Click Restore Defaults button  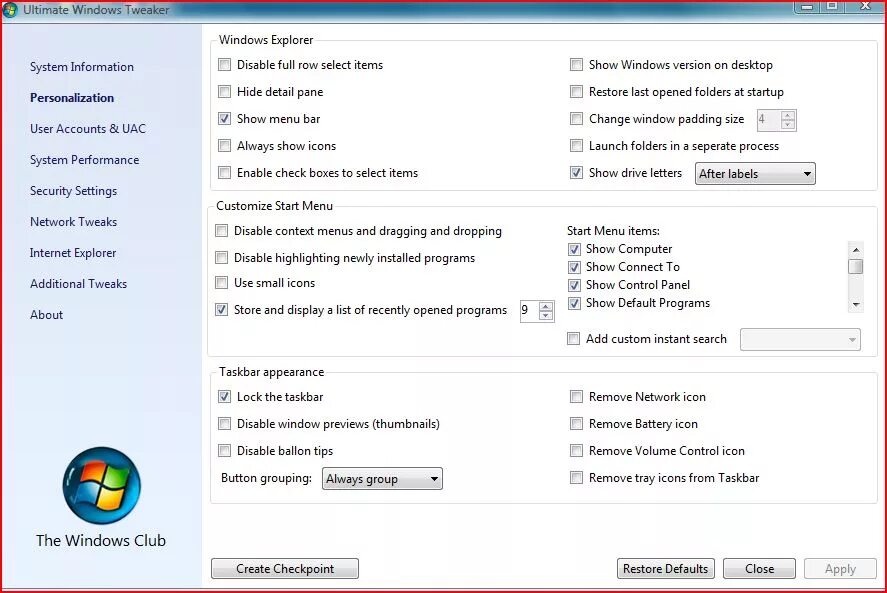click(x=666, y=569)
